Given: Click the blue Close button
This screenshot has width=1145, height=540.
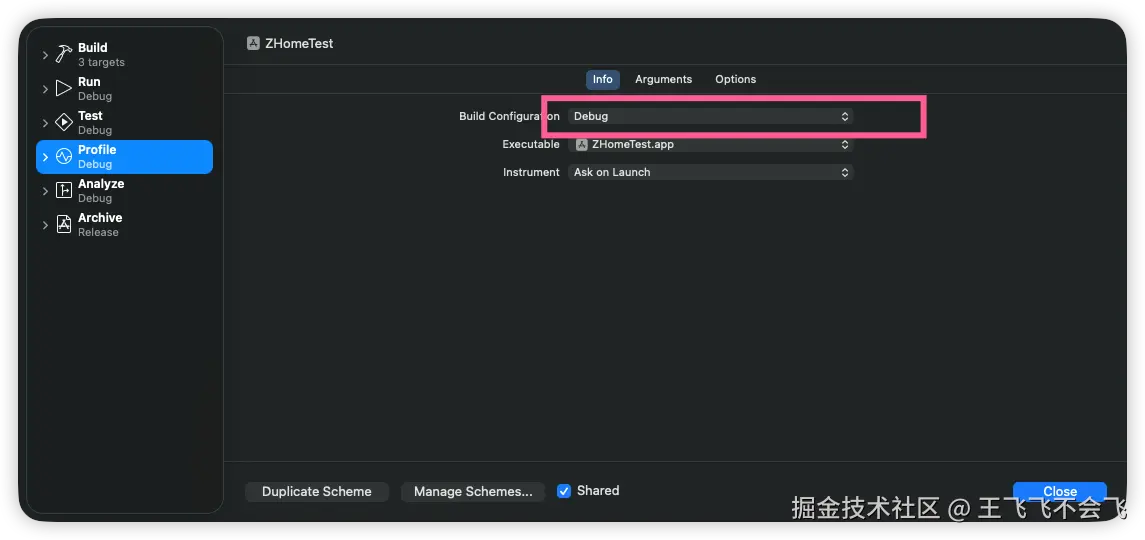Looking at the screenshot, I should pos(1060,492).
